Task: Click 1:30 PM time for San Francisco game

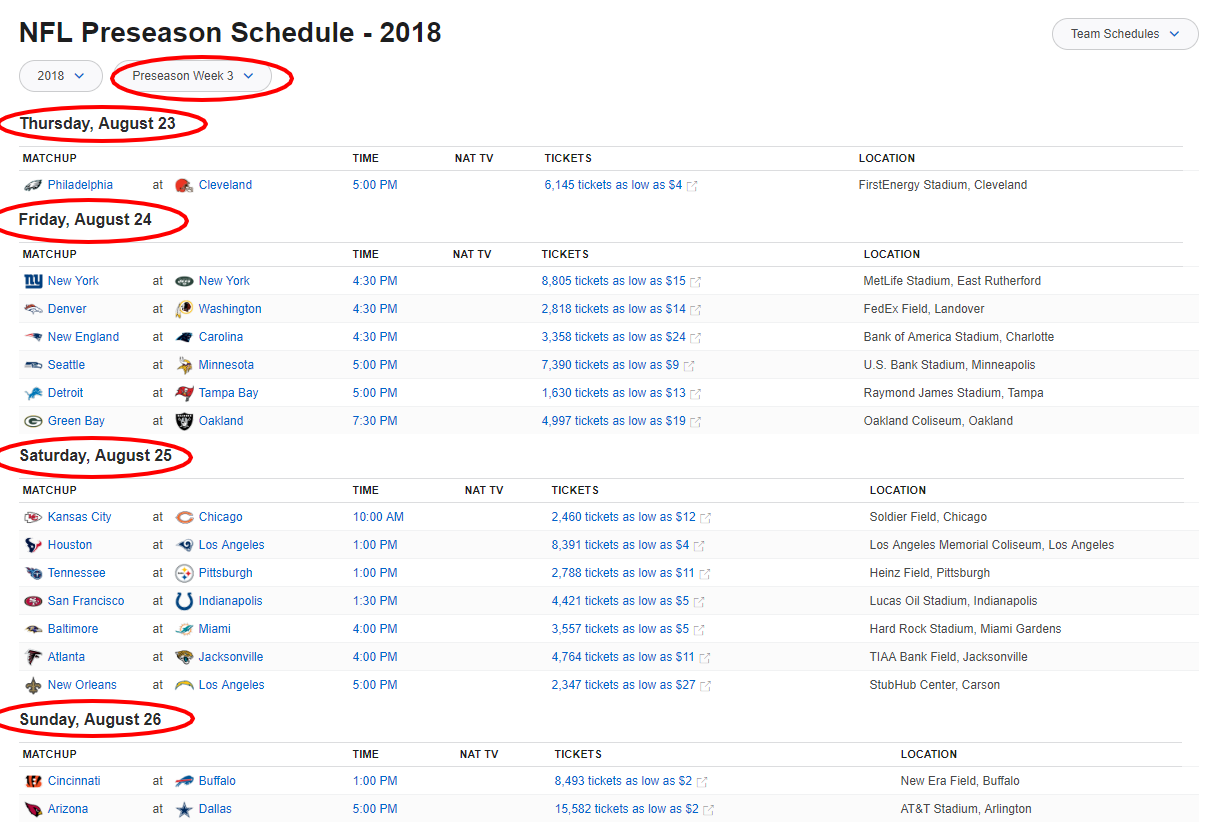Action: (375, 601)
